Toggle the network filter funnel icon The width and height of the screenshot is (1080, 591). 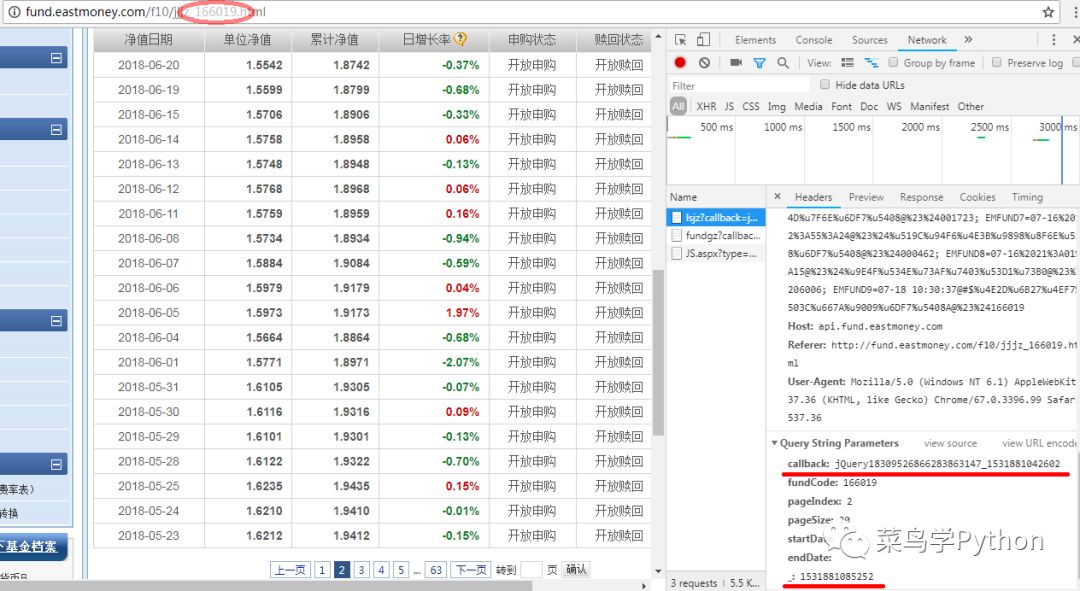759,63
